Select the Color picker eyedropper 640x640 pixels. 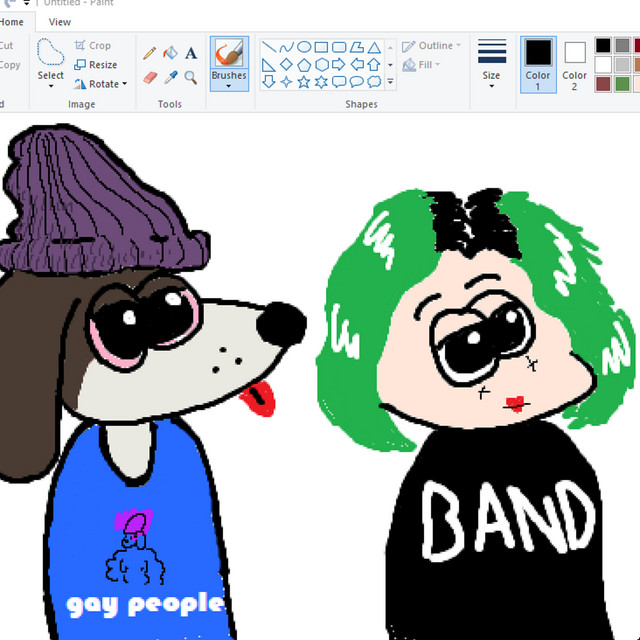coord(170,77)
